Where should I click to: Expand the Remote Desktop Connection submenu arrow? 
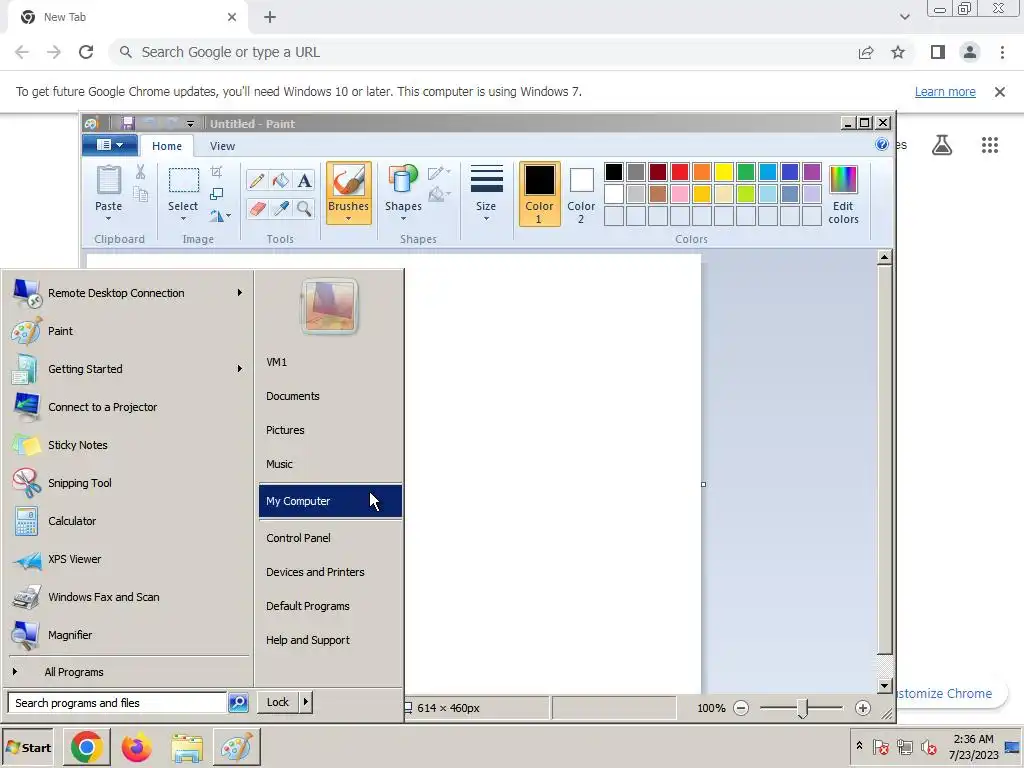pyautogui.click(x=240, y=293)
